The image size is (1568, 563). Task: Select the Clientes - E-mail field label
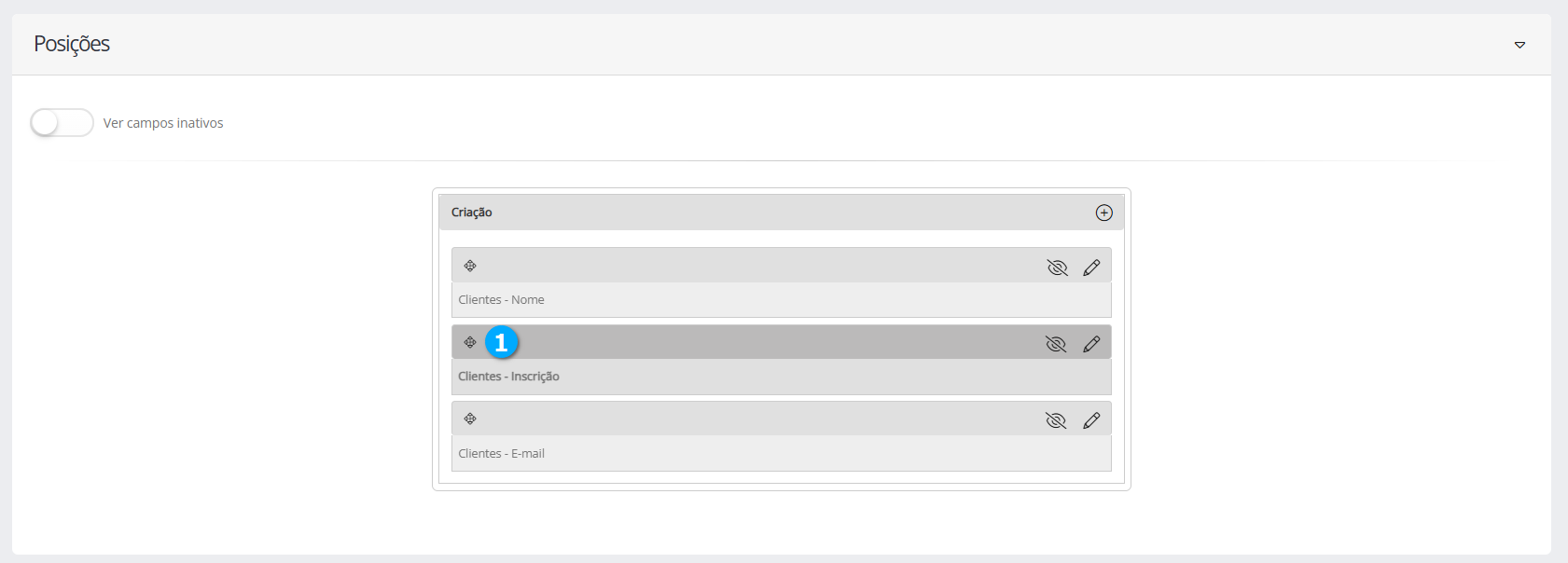(501, 454)
